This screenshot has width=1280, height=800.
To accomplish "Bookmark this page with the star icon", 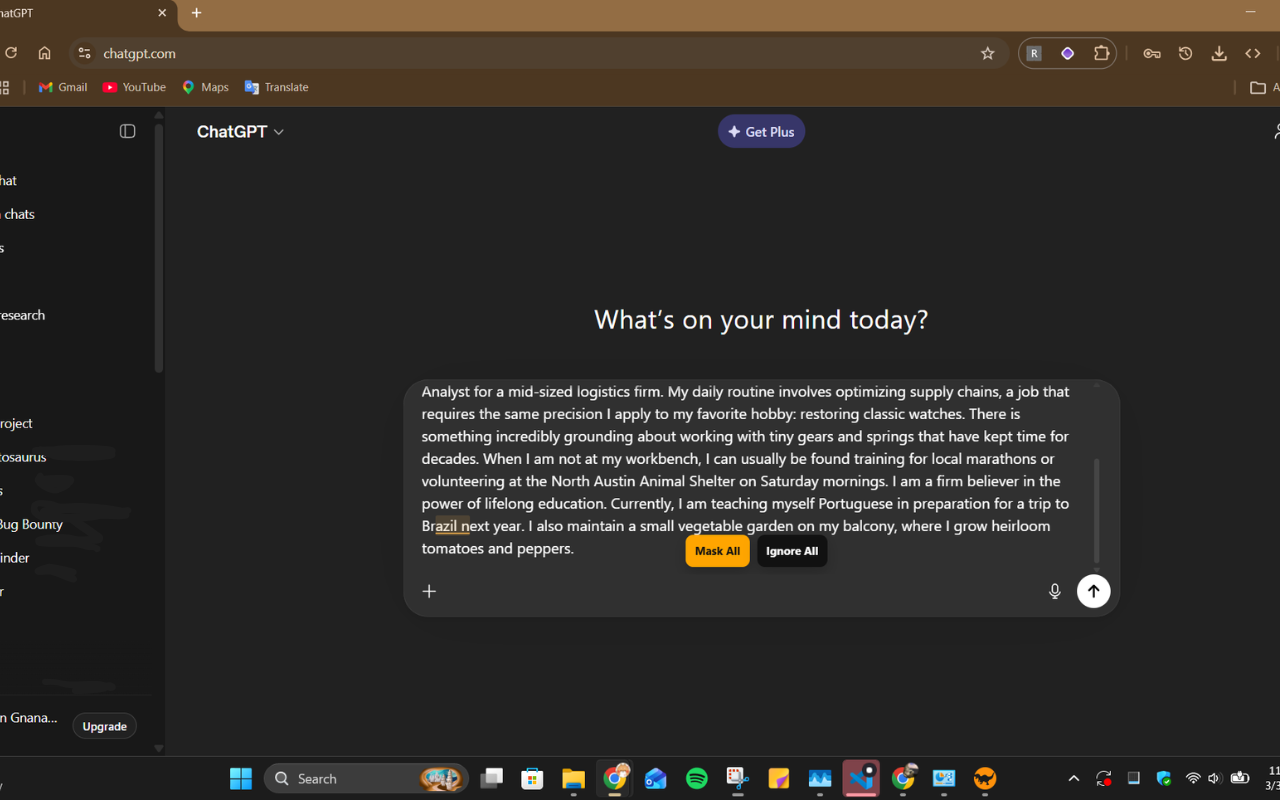I will tap(988, 54).
